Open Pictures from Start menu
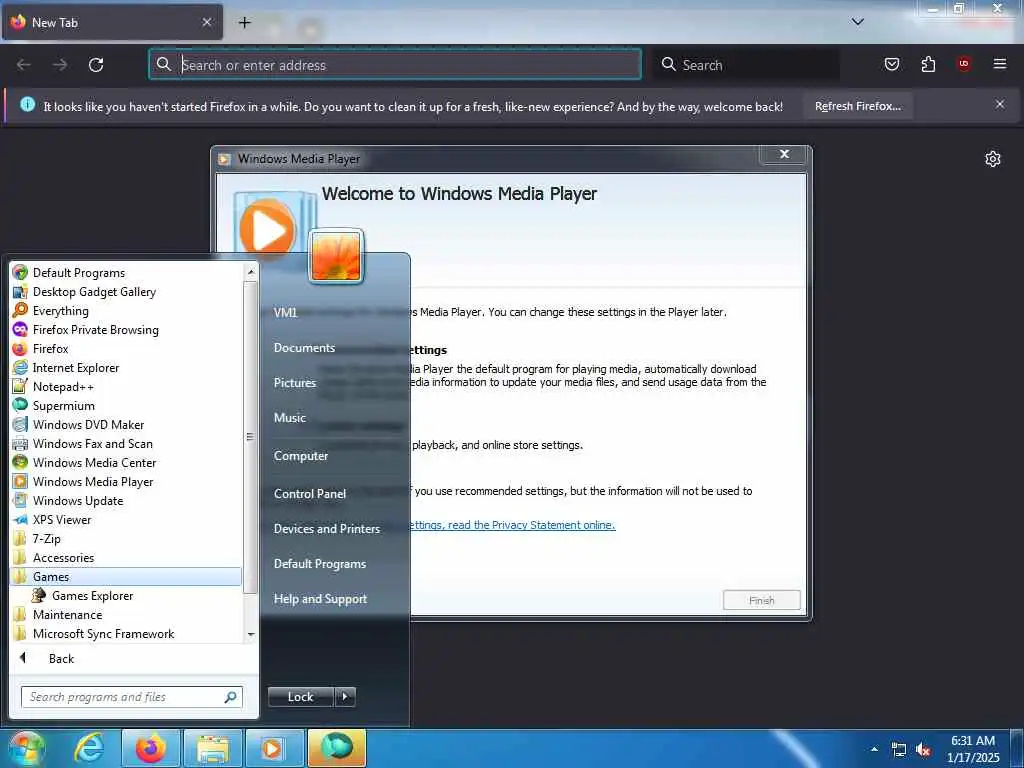Screen dimensions: 1024x768 (295, 383)
